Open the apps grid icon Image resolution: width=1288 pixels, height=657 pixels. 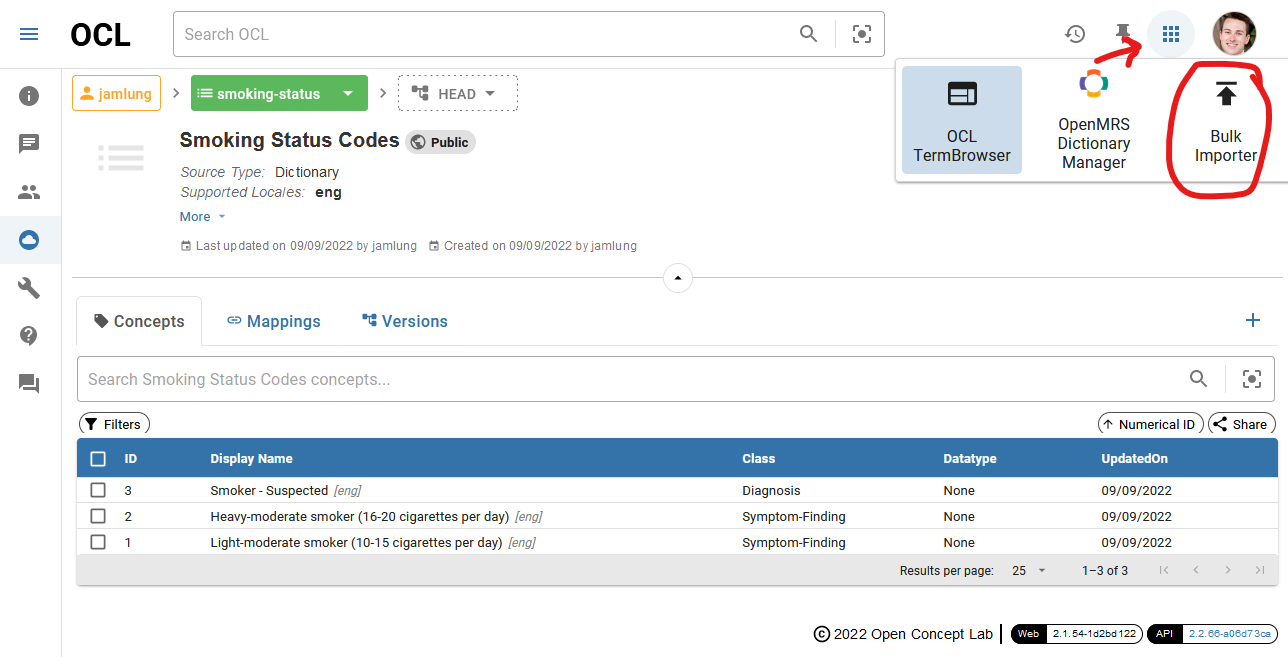pyautogui.click(x=1171, y=34)
